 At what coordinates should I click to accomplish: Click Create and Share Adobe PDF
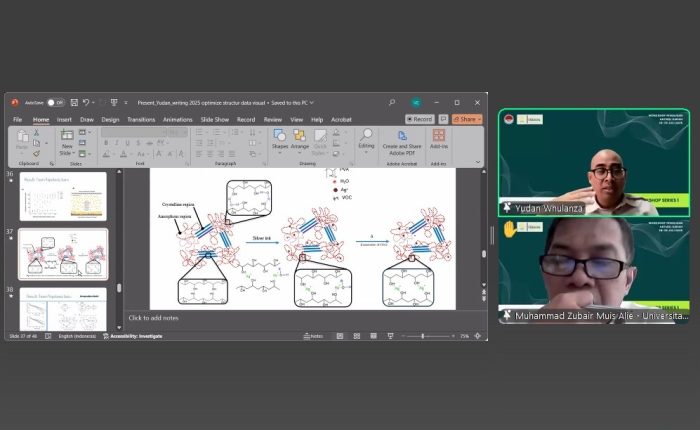coord(403,139)
